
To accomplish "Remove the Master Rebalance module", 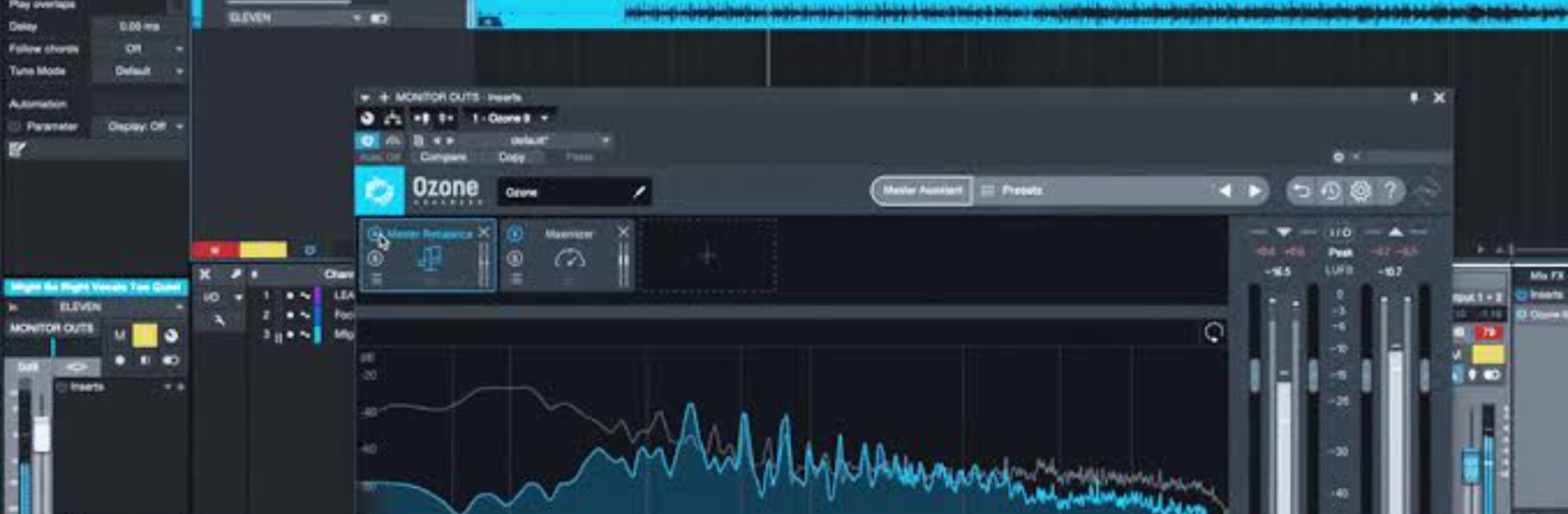I will 484,233.
